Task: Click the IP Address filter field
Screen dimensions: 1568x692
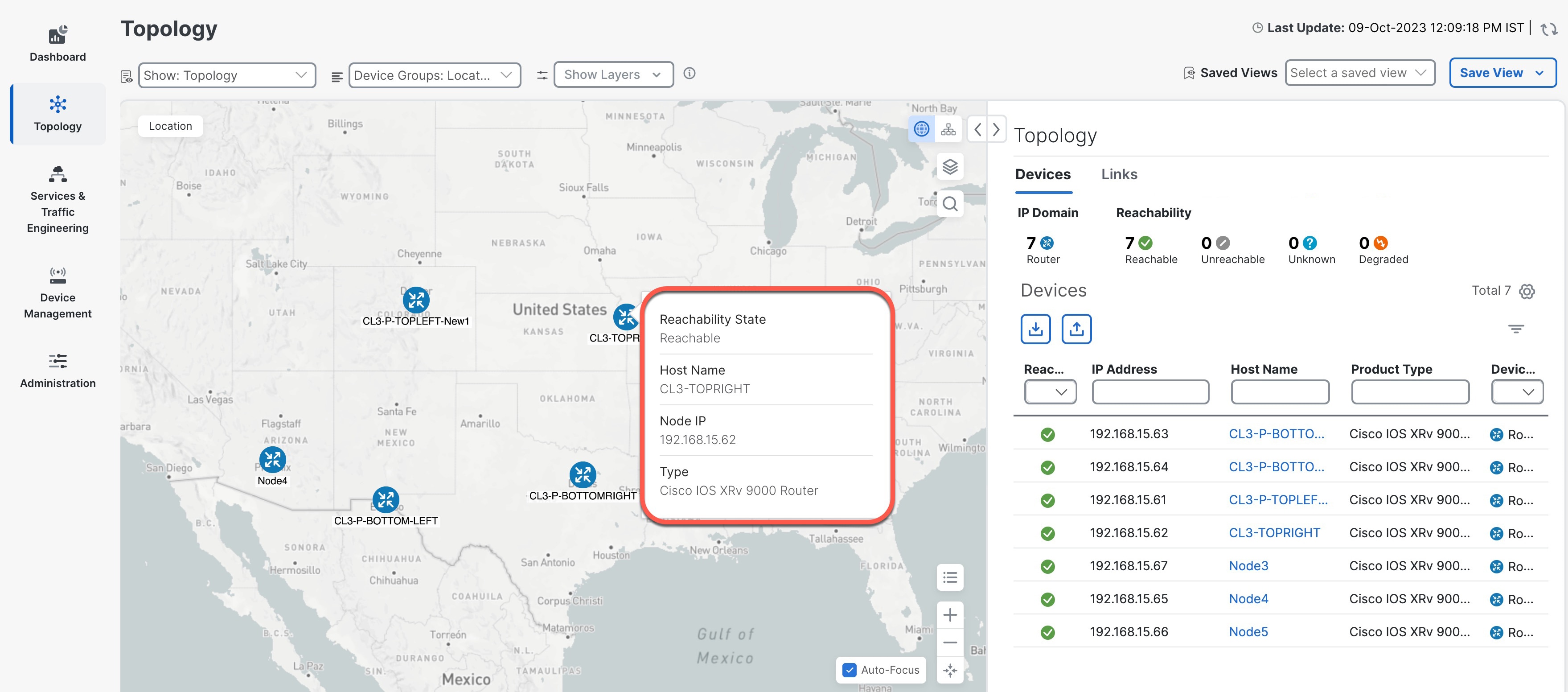Action: tap(1150, 391)
